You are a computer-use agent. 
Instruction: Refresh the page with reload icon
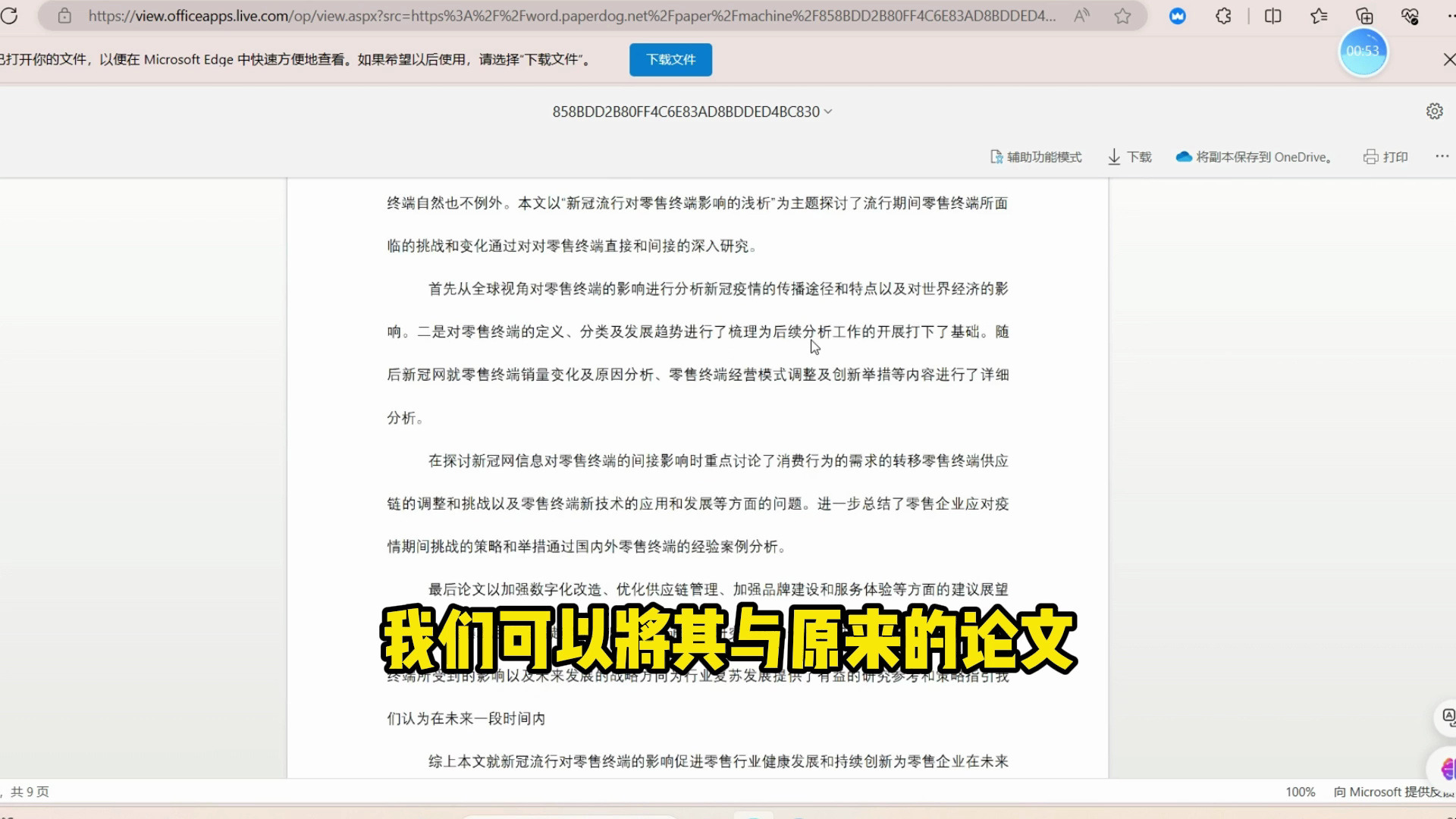[x=9, y=16]
